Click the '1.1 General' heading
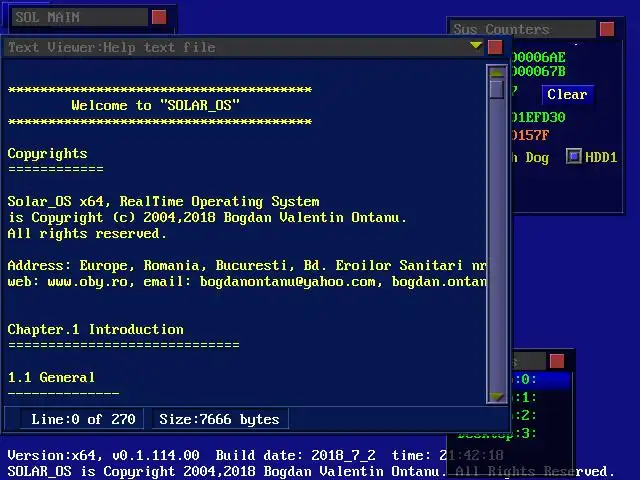Viewport: 640px width, 480px height. [x=51, y=377]
